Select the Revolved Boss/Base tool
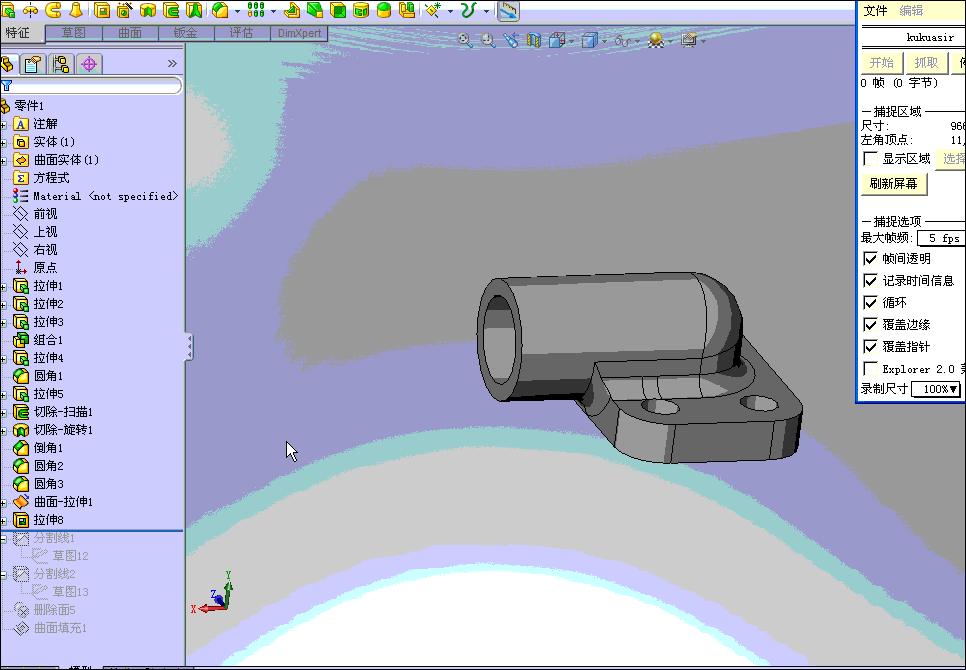The height and width of the screenshot is (670, 966). (x=30, y=10)
